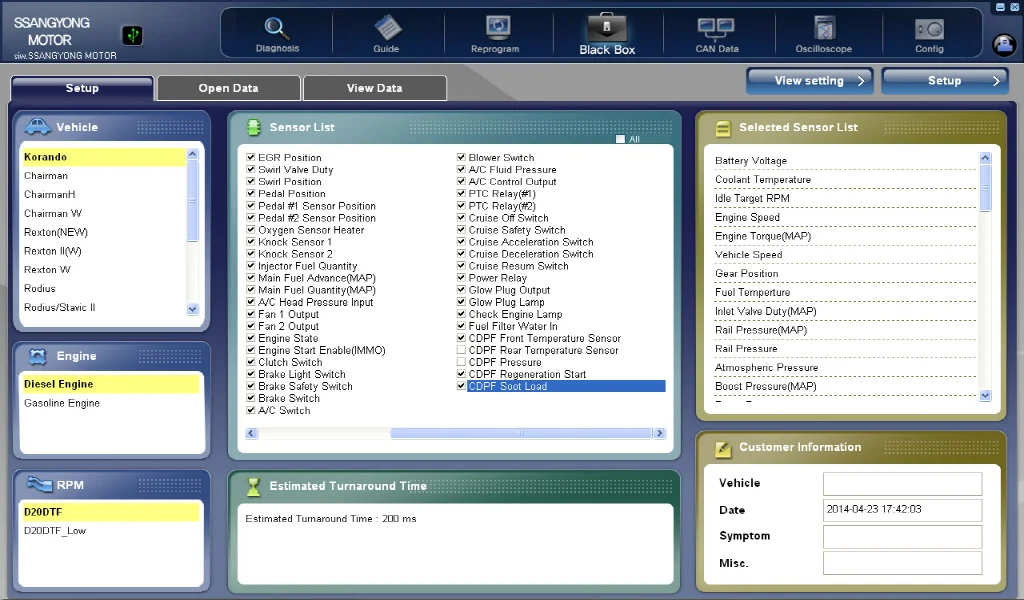Open the Guide book icon
The width and height of the screenshot is (1024, 600).
(x=387, y=29)
